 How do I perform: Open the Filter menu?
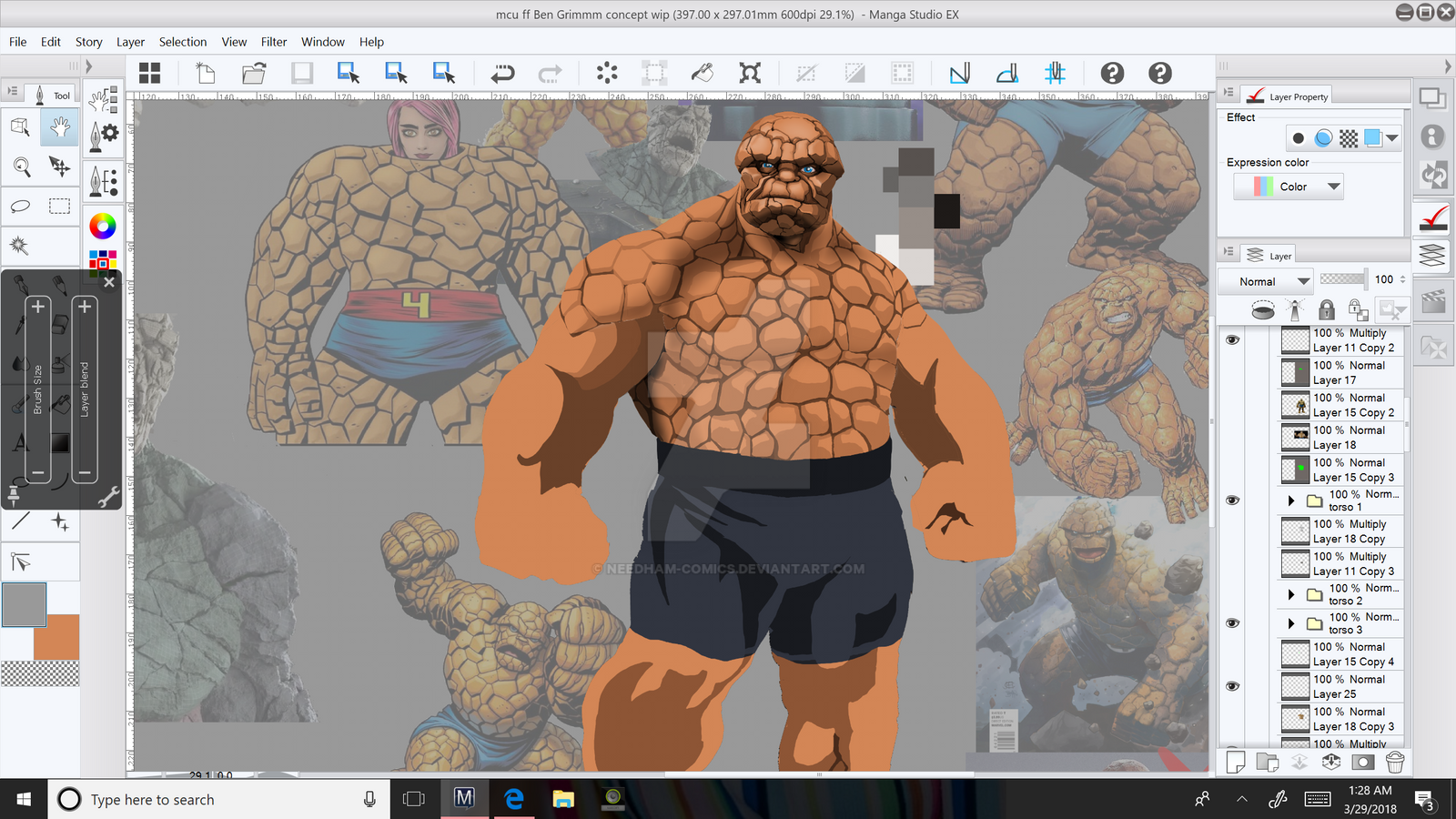tap(274, 42)
